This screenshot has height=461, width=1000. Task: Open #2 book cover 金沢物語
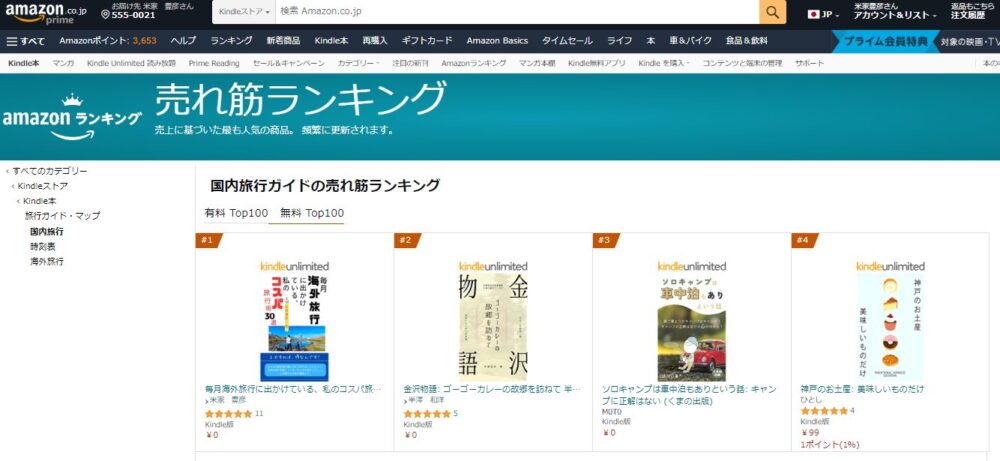coord(493,328)
